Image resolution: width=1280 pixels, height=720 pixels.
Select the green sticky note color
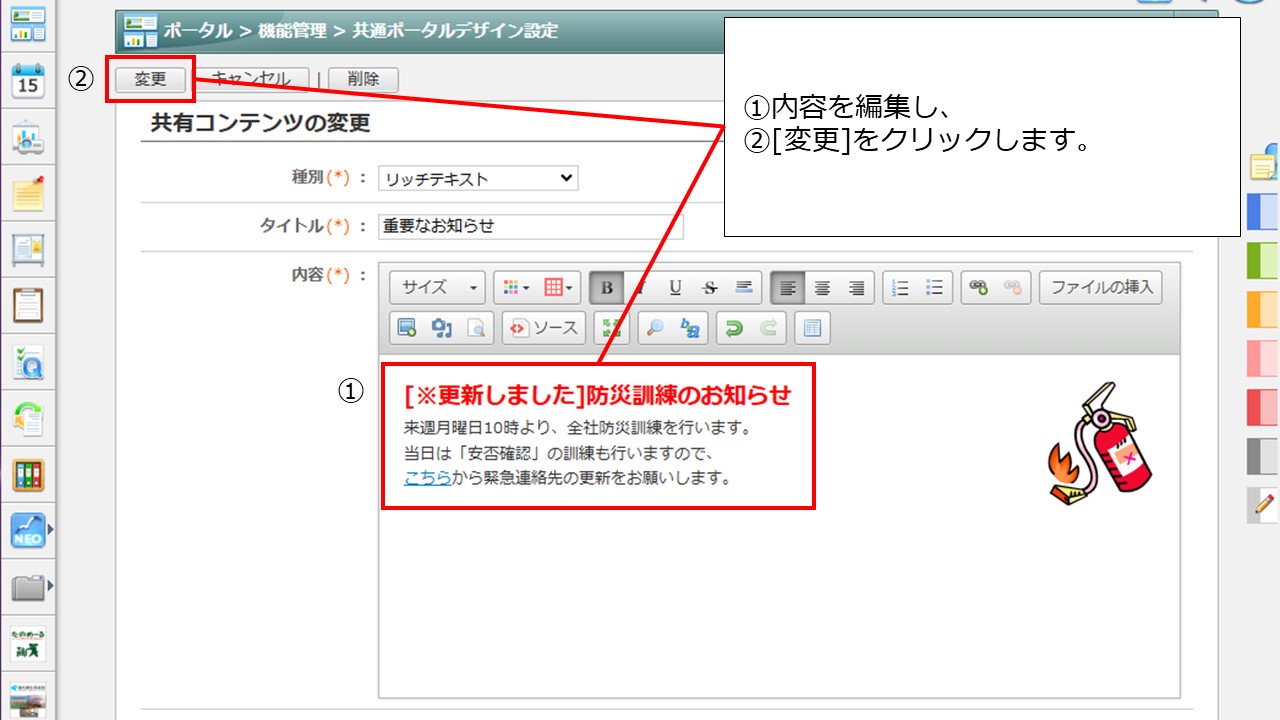click(1262, 260)
